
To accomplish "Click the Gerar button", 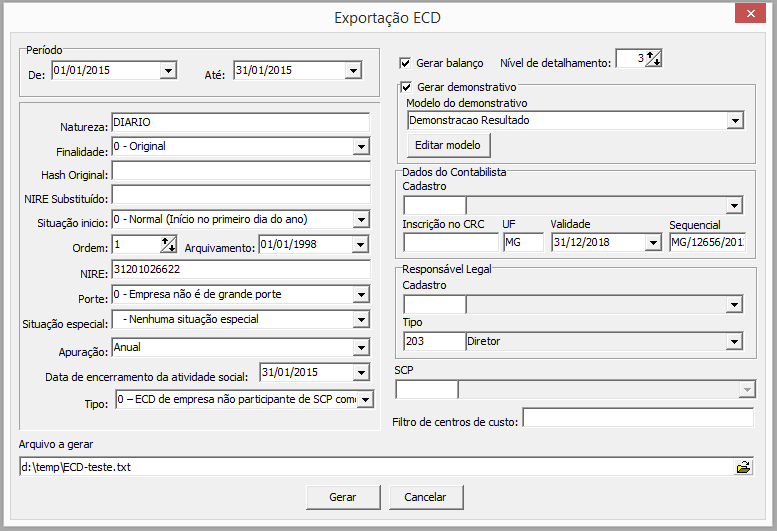I will (x=343, y=497).
